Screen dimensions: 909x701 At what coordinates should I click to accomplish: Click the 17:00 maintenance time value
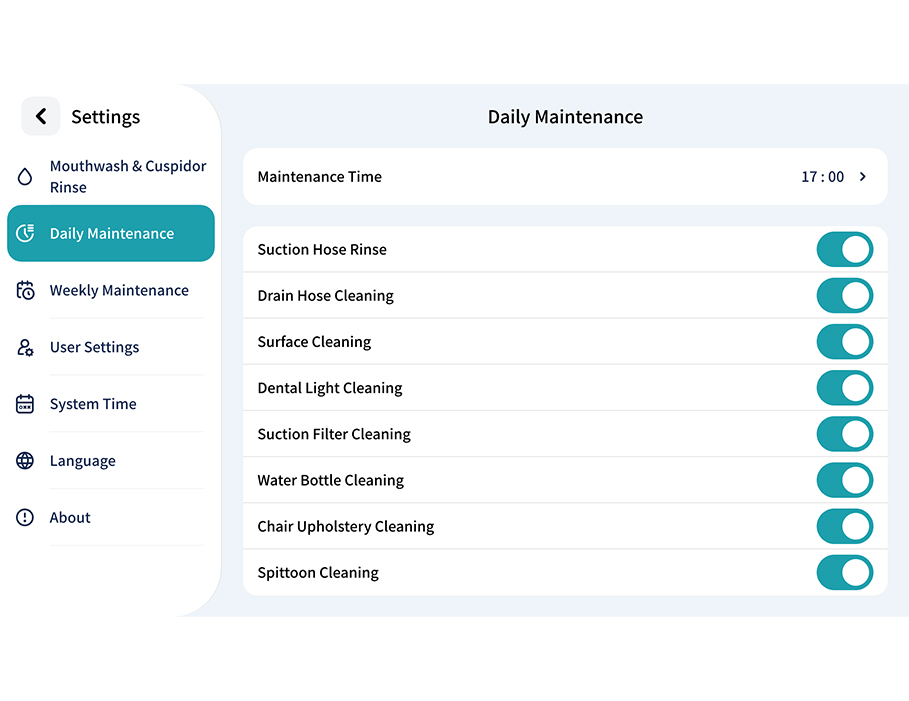(822, 177)
